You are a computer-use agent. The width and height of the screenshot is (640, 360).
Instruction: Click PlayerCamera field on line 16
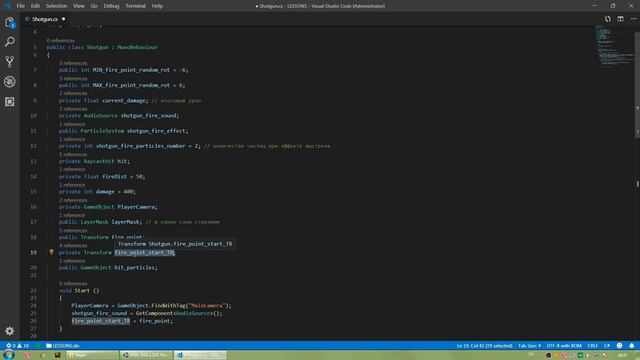[x=136, y=207]
